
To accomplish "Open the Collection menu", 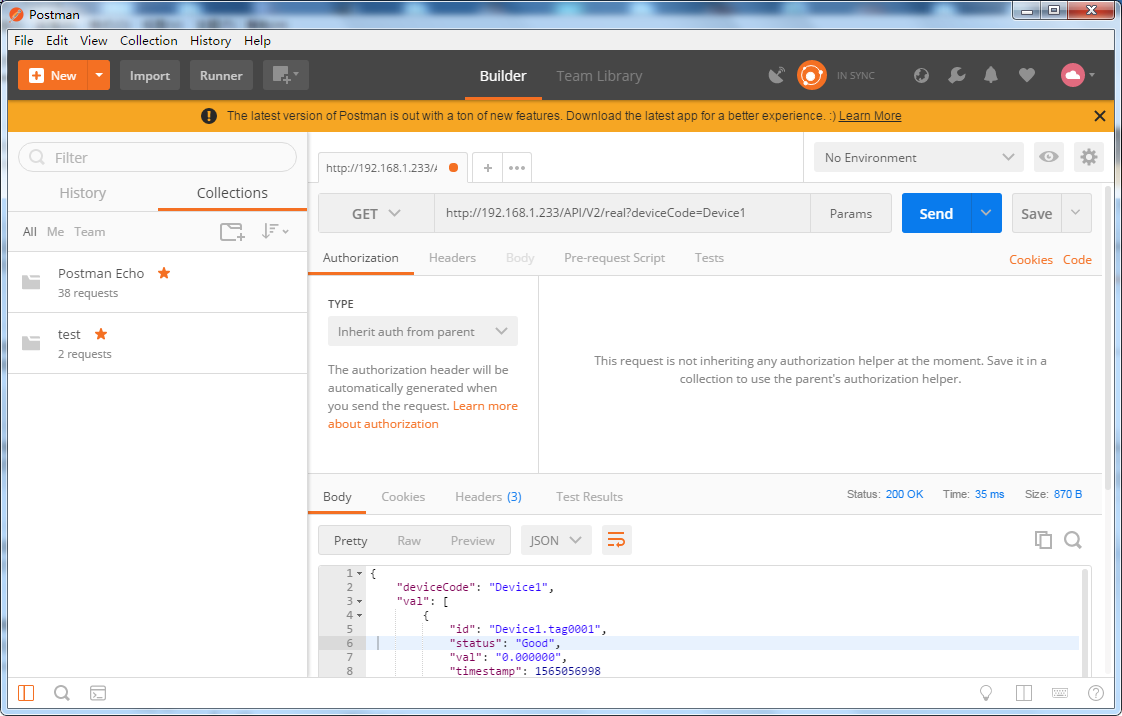I will pyautogui.click(x=149, y=41).
